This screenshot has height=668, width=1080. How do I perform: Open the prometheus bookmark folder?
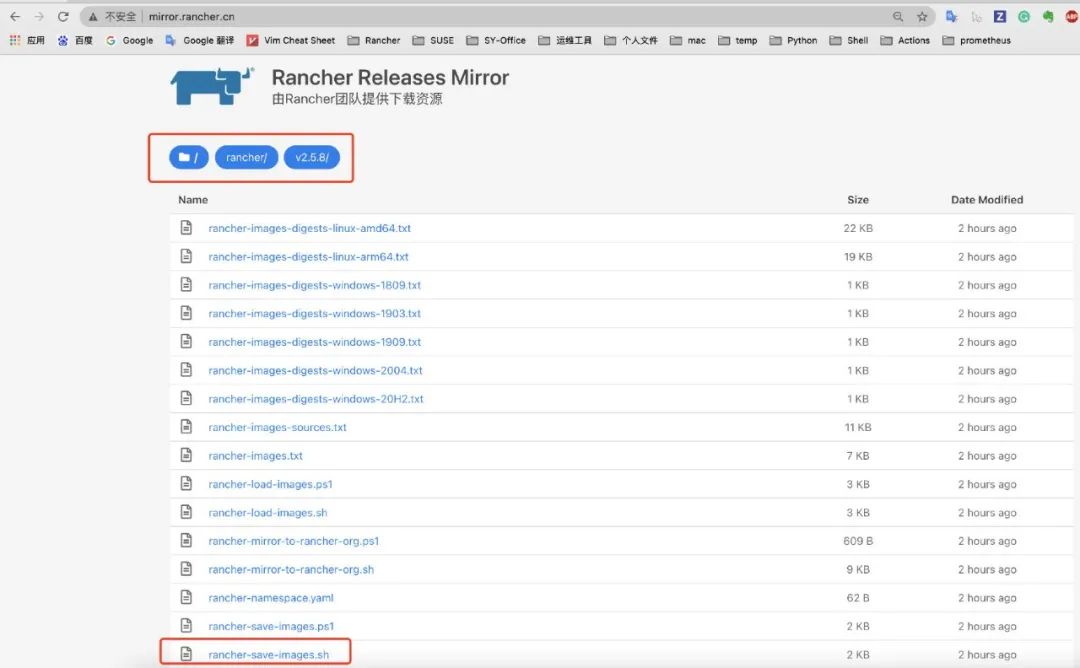[977, 41]
